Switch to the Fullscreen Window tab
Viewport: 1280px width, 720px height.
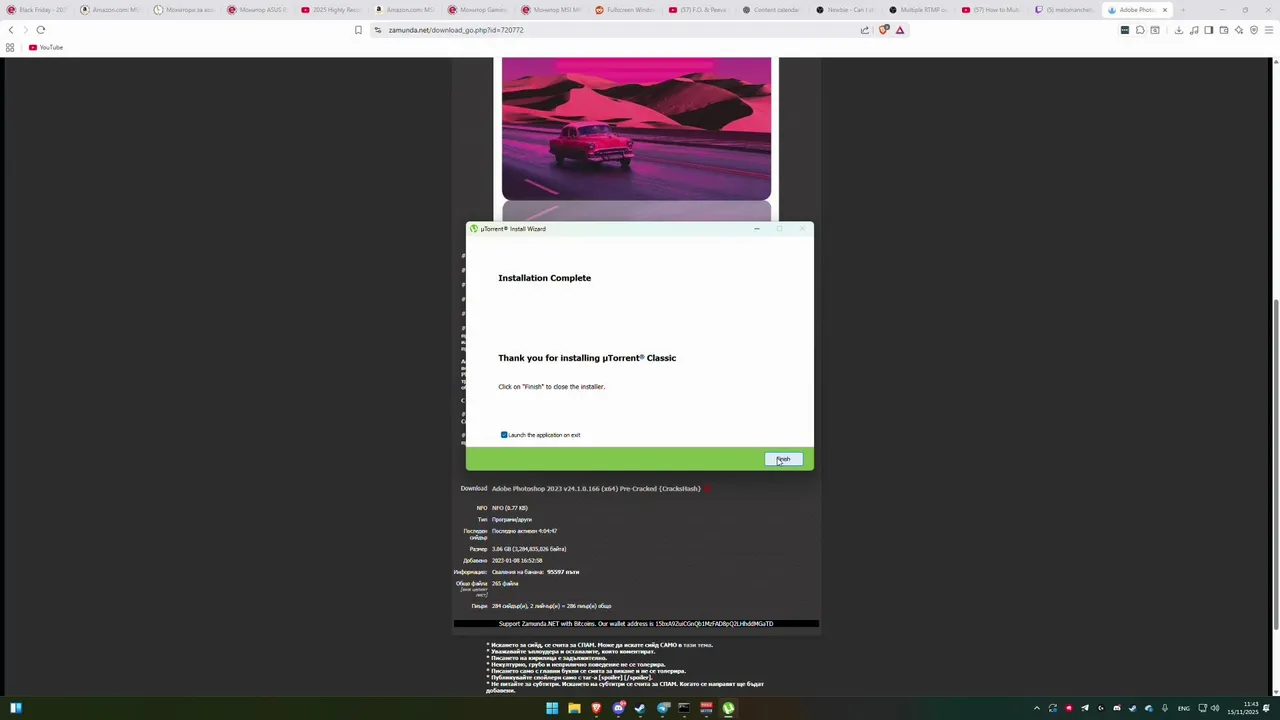(625, 10)
